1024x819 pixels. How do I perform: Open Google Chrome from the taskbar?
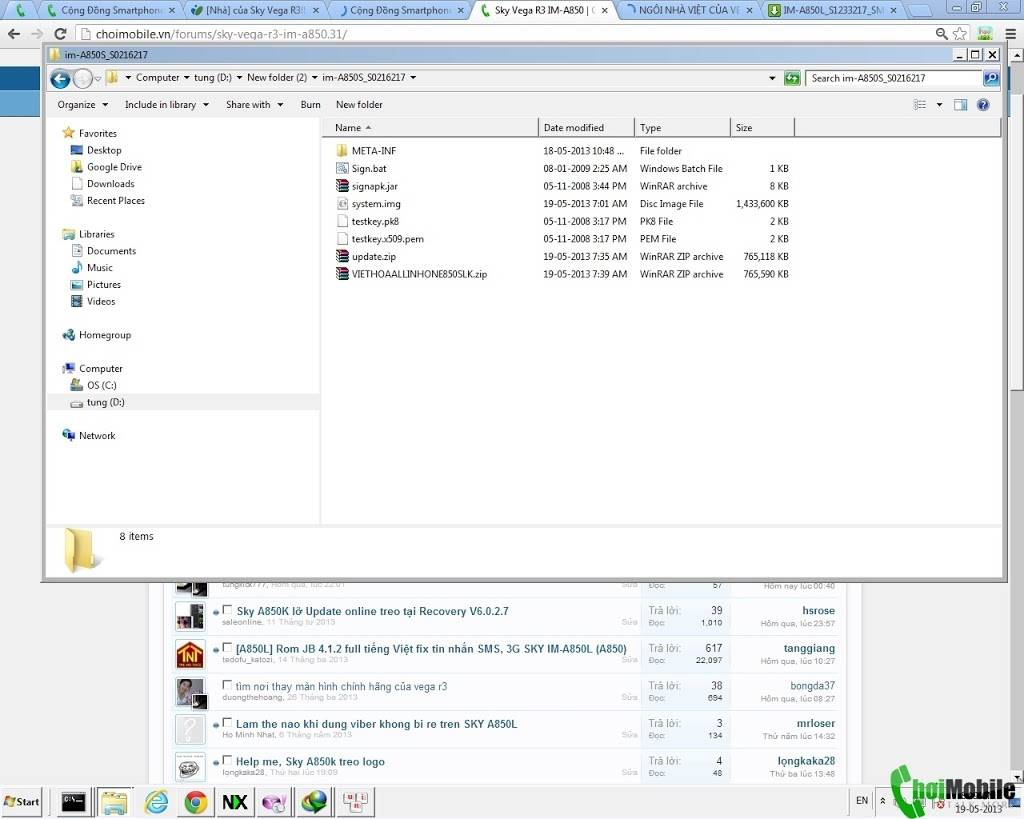click(x=195, y=801)
